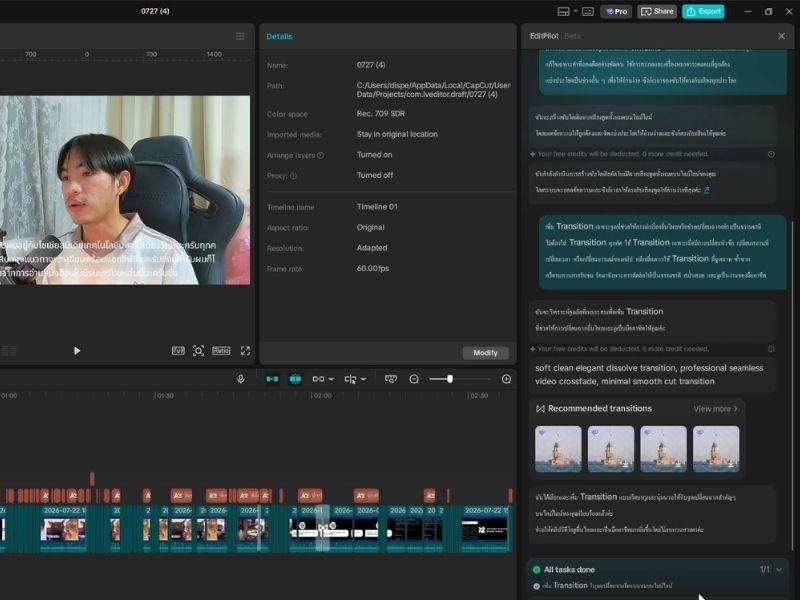Click info icon beside first credits notice
This screenshot has height=600, width=800.
pyautogui.click(x=771, y=154)
